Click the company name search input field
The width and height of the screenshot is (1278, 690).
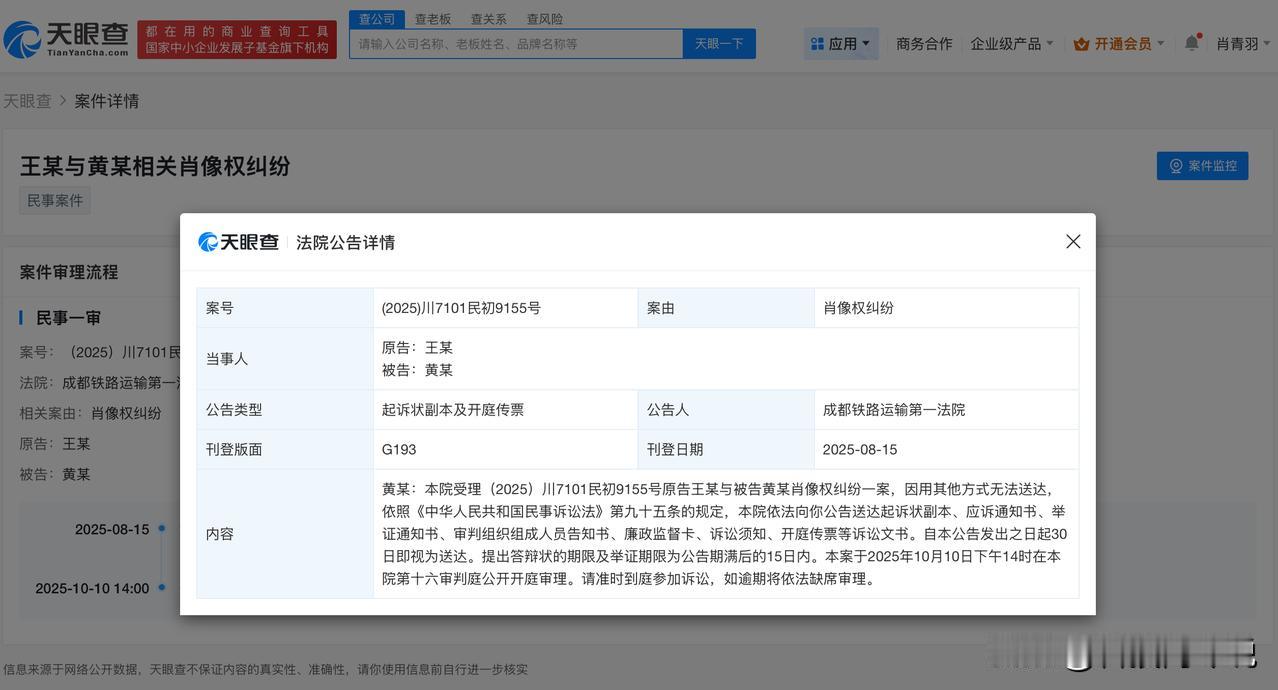pyautogui.click(x=516, y=44)
